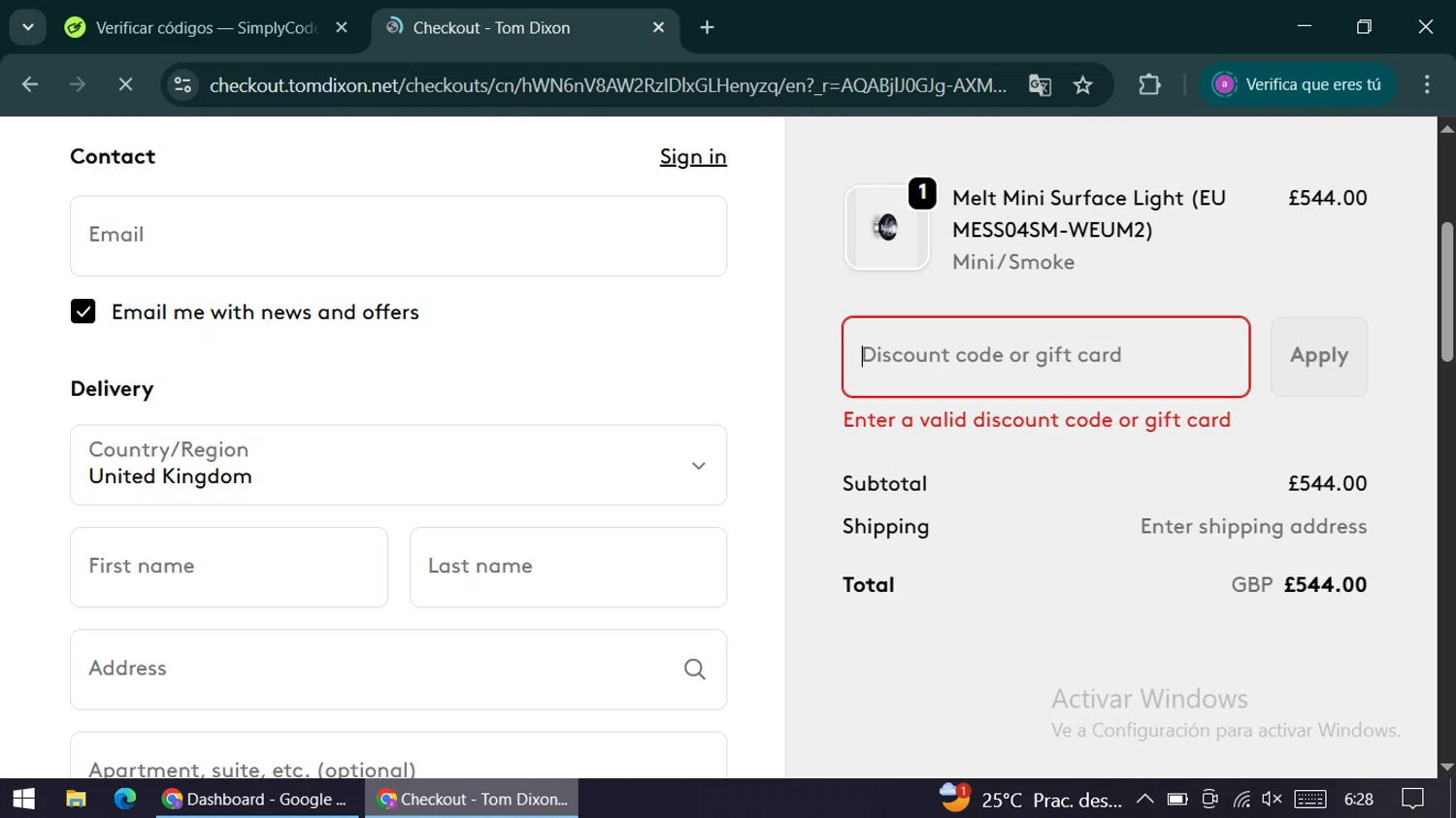Image resolution: width=1456 pixels, height=818 pixels.
Task: Click the address search magnifier icon
Action: 695,670
